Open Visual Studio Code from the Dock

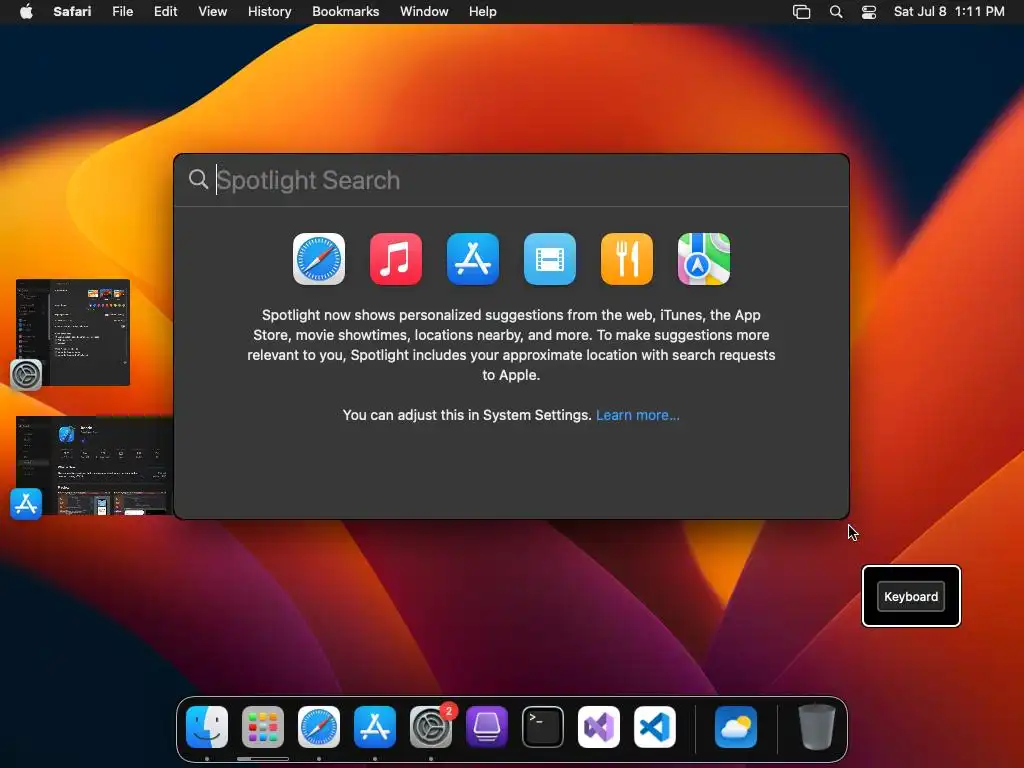click(655, 727)
